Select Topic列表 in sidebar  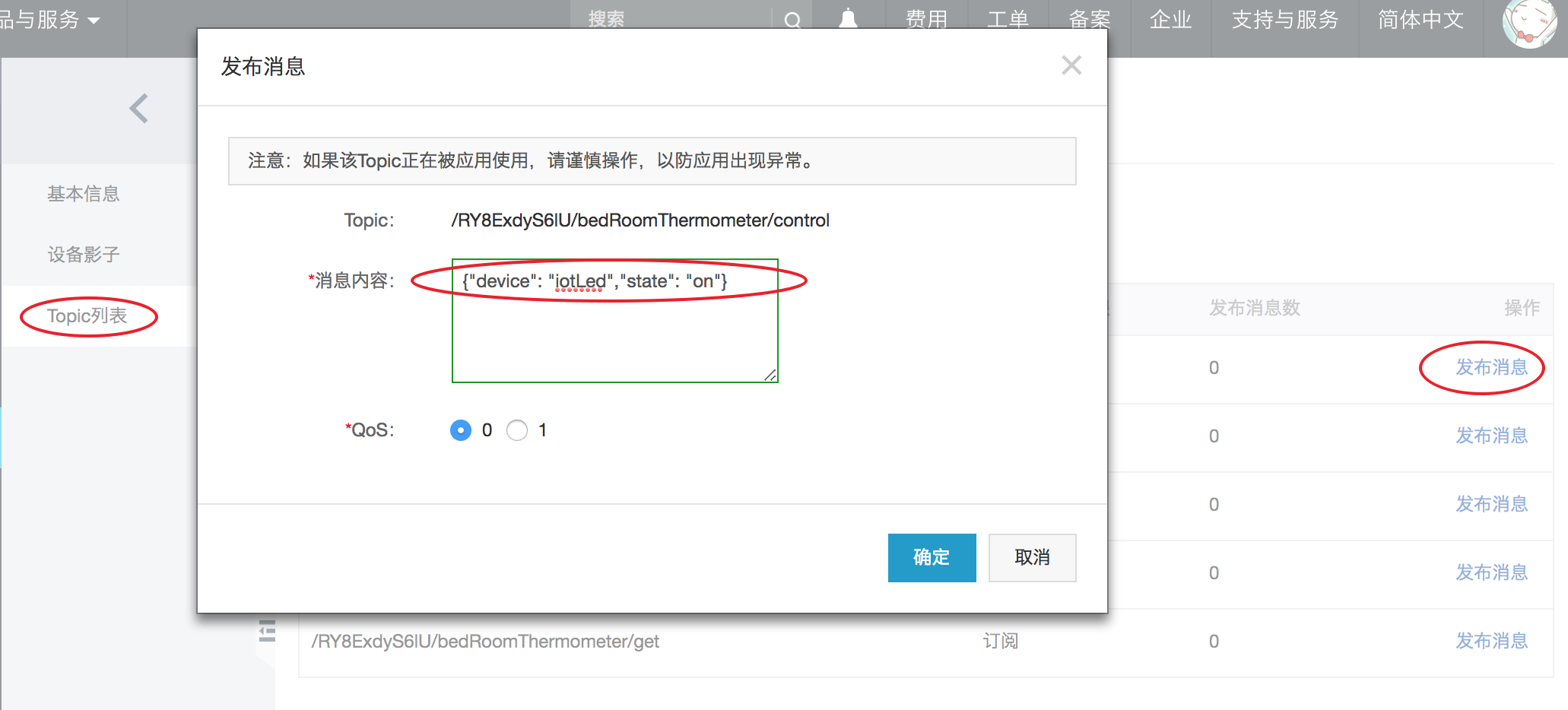[x=87, y=316]
